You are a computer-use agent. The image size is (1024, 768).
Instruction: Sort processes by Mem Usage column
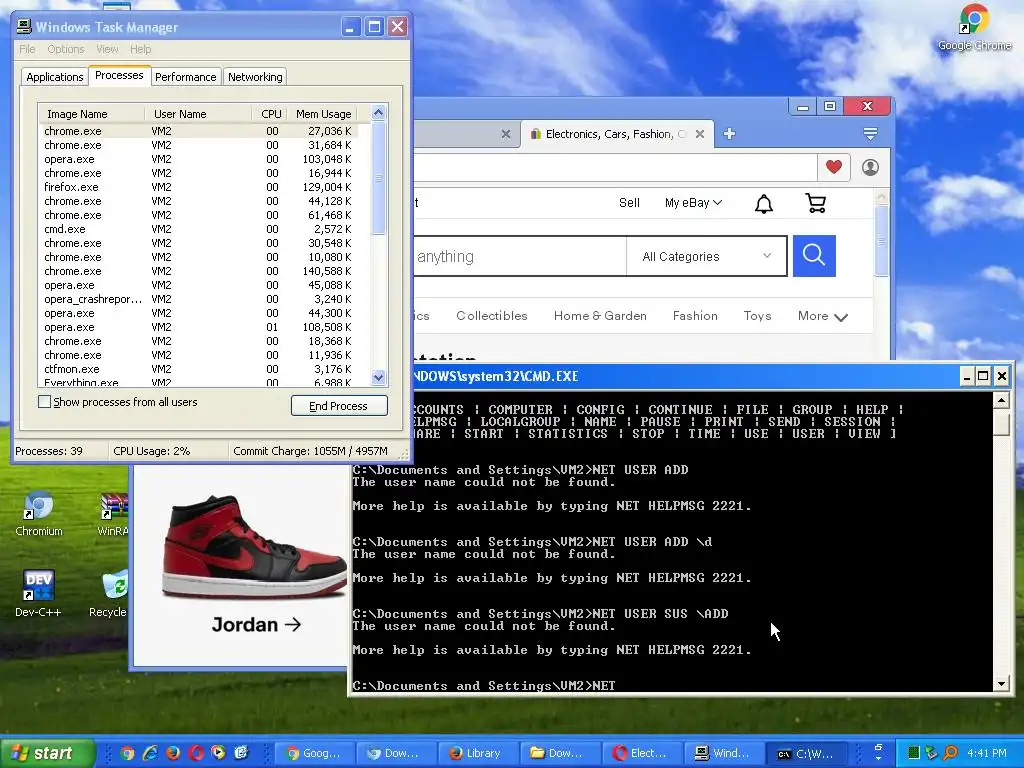coord(323,114)
